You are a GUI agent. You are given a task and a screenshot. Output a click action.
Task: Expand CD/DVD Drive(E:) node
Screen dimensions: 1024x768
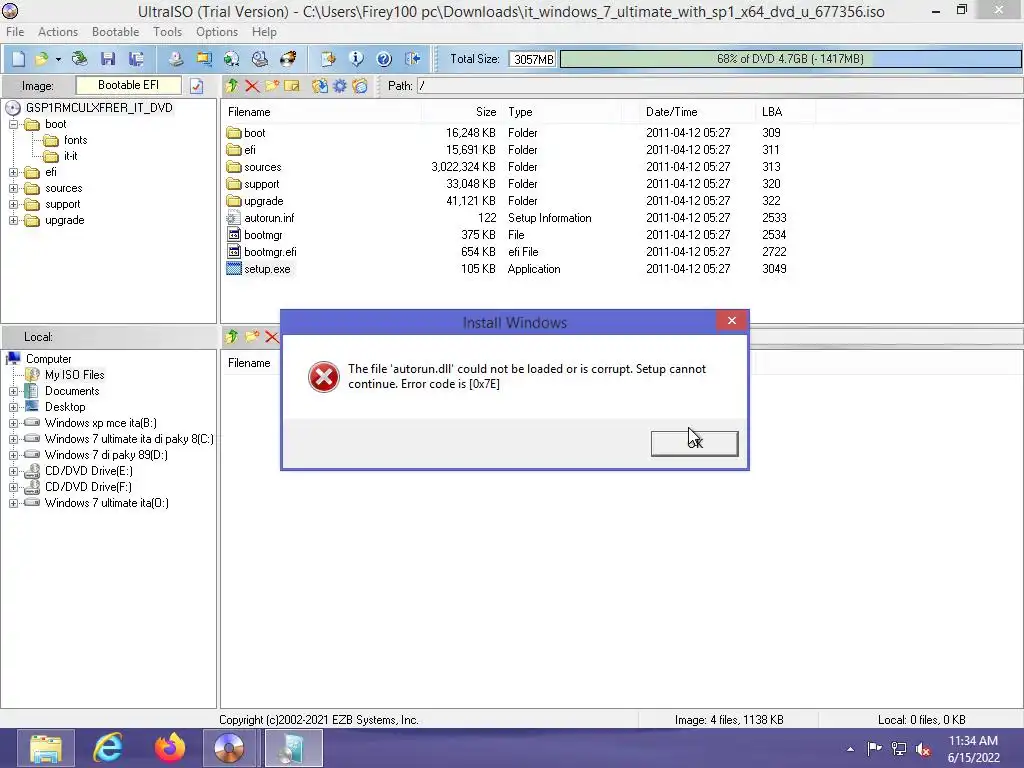pyautogui.click(x=13, y=472)
